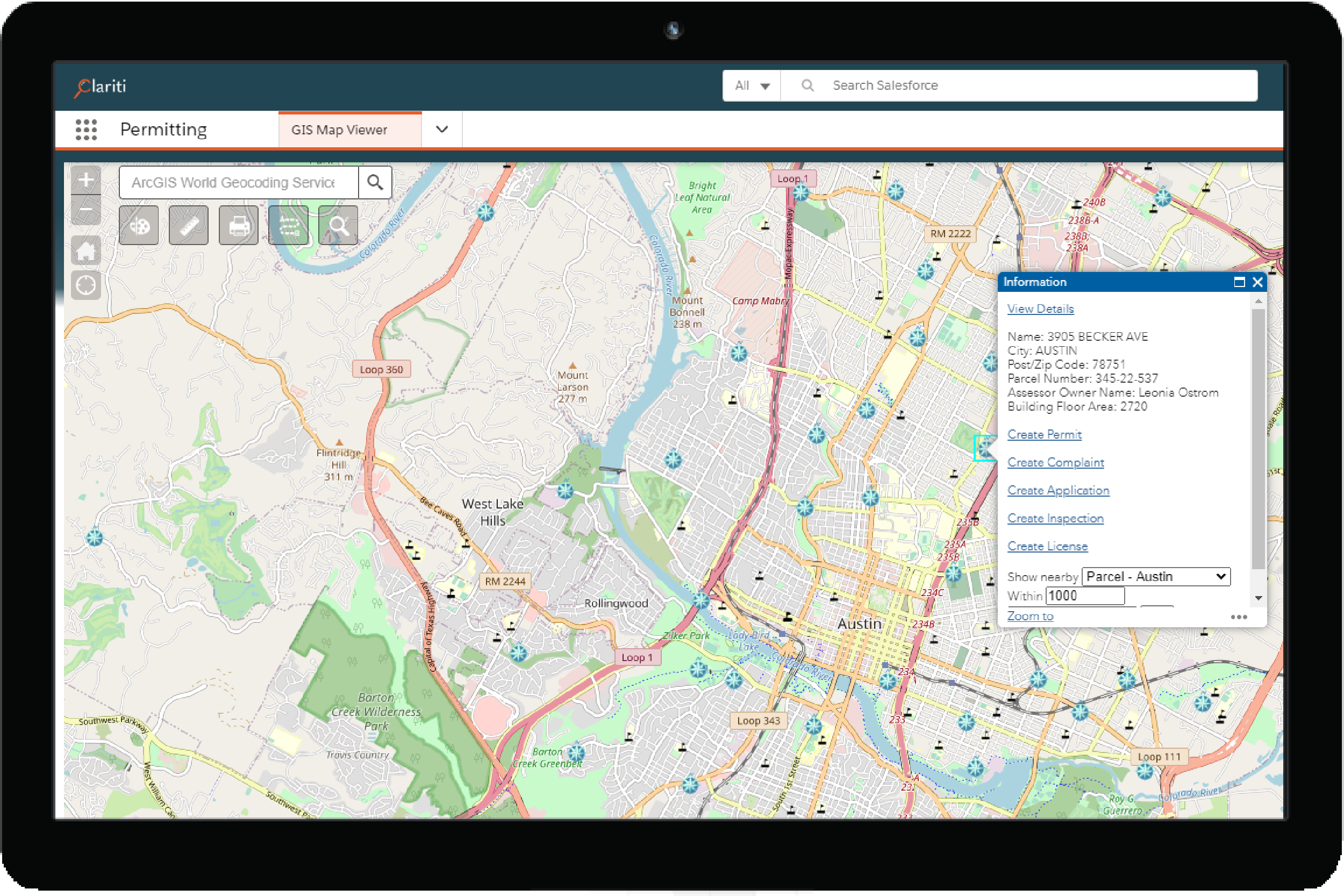Screen dimensions: 1344x896
Task: Click the magnifier in Search Salesforce box
Action: (x=807, y=85)
